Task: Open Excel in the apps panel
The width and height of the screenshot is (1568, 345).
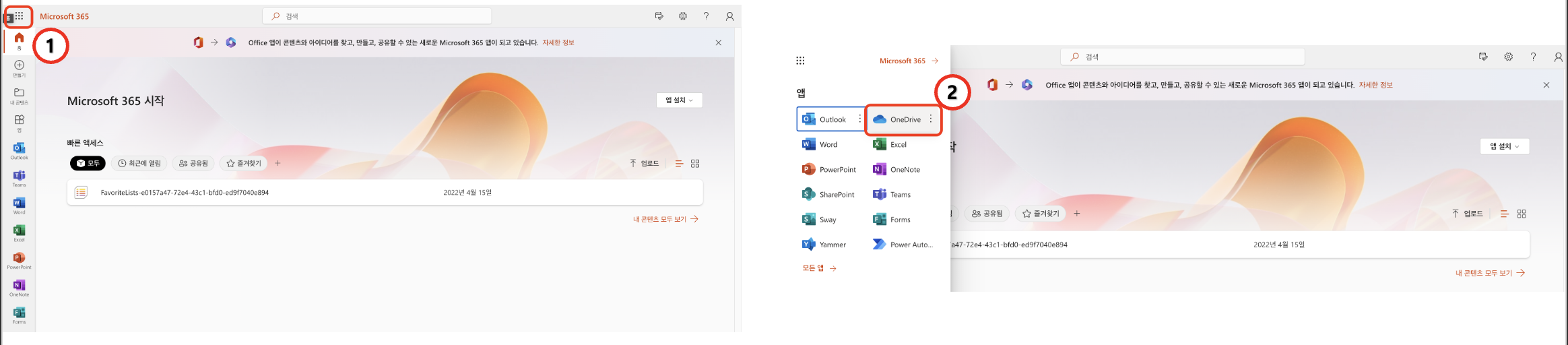Action: click(890, 144)
